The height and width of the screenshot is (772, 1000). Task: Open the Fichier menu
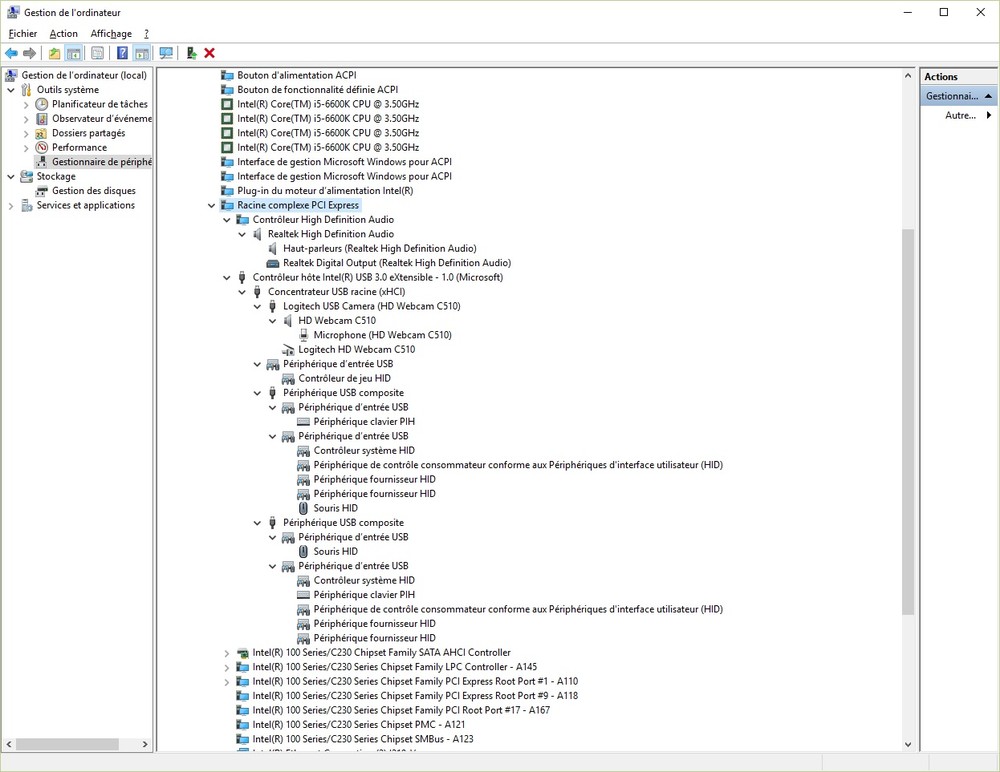point(23,34)
